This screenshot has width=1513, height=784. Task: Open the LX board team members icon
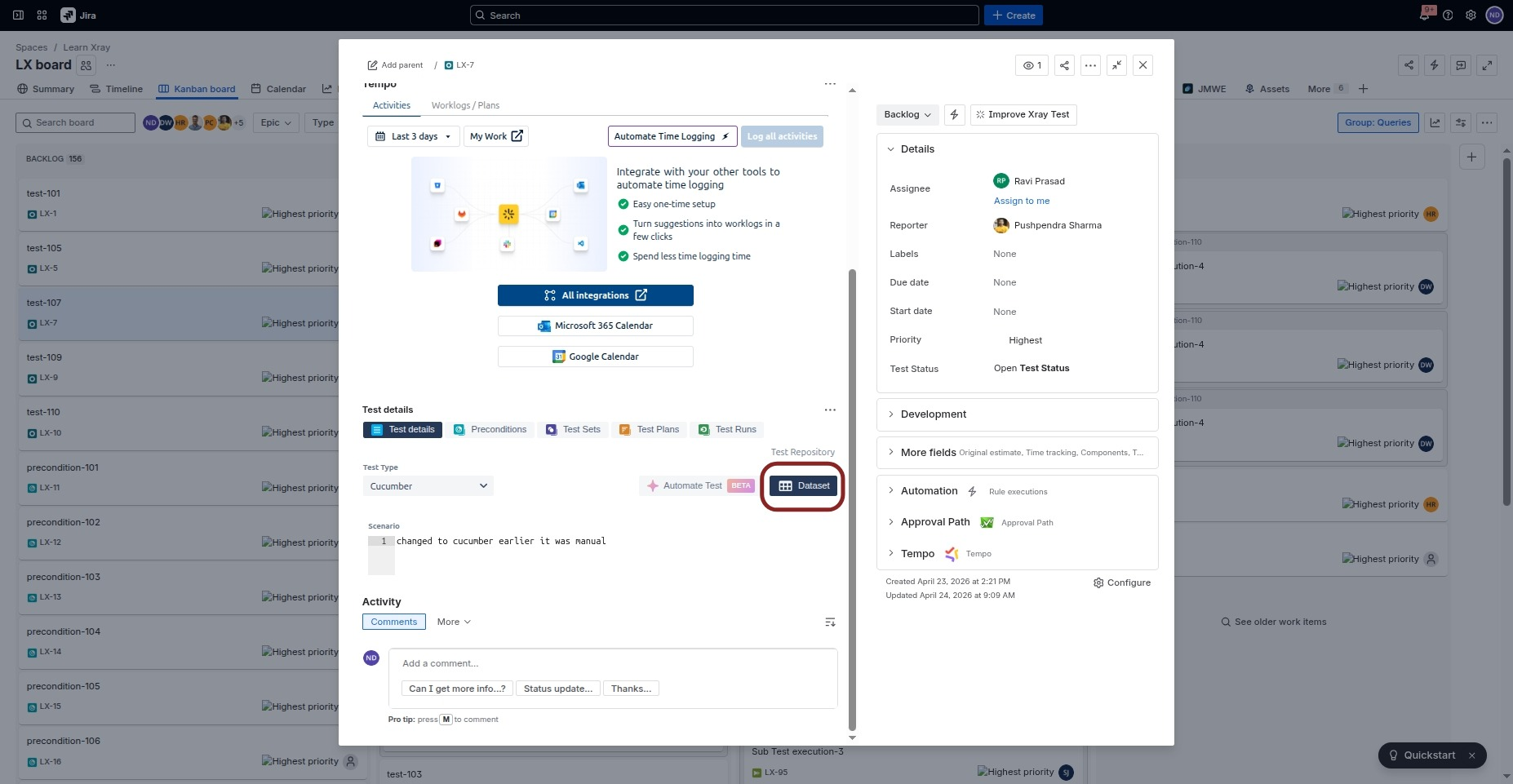(x=87, y=65)
